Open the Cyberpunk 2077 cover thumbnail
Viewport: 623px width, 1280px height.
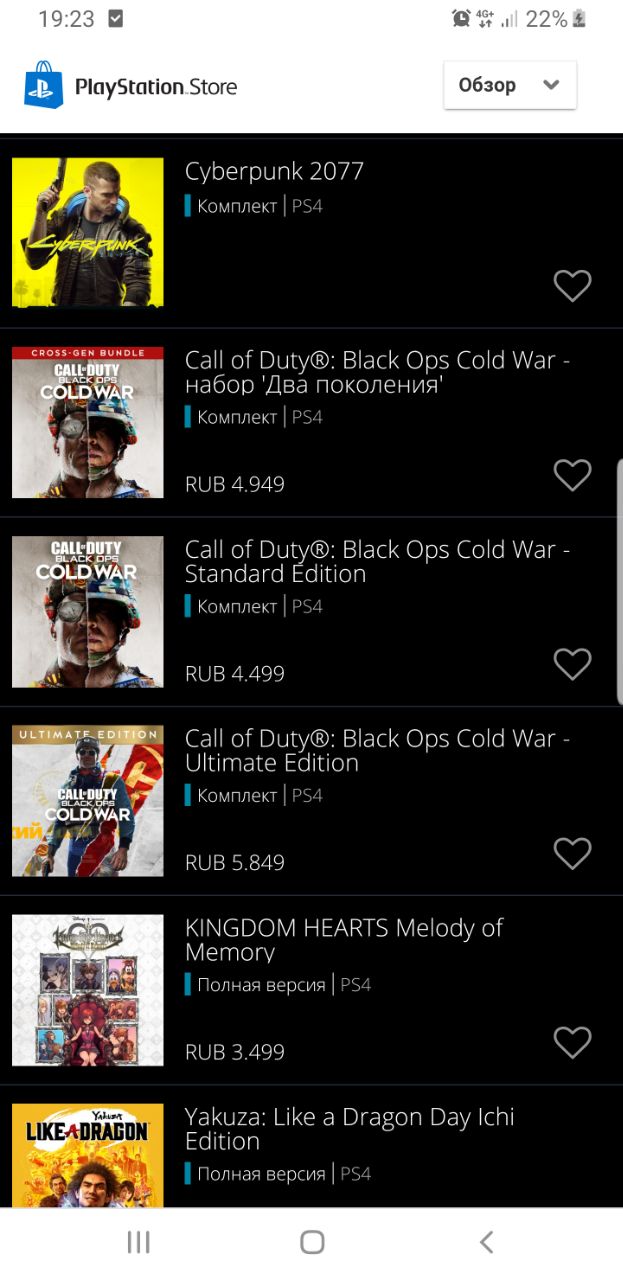click(x=88, y=232)
